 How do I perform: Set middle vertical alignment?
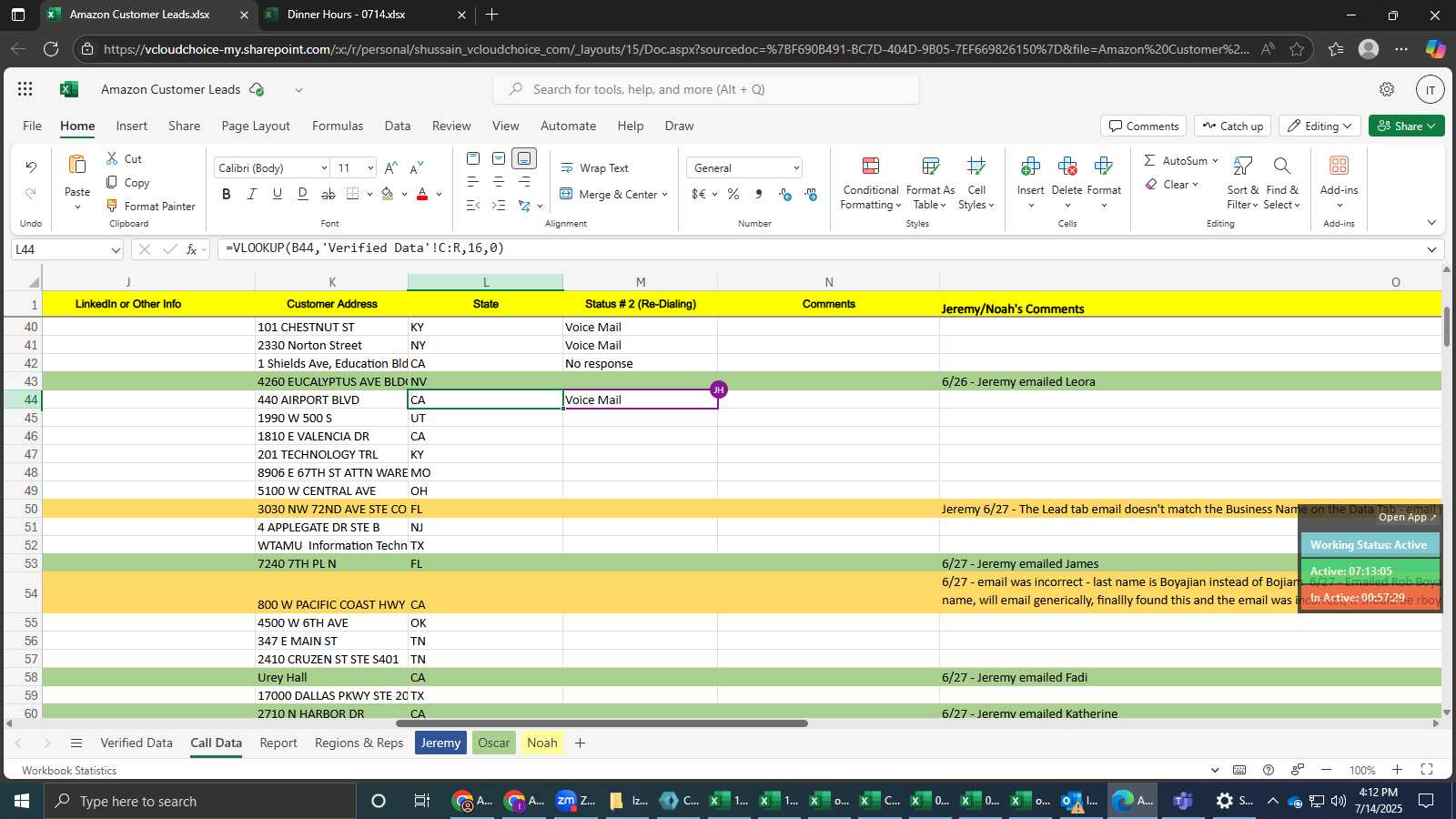click(499, 158)
